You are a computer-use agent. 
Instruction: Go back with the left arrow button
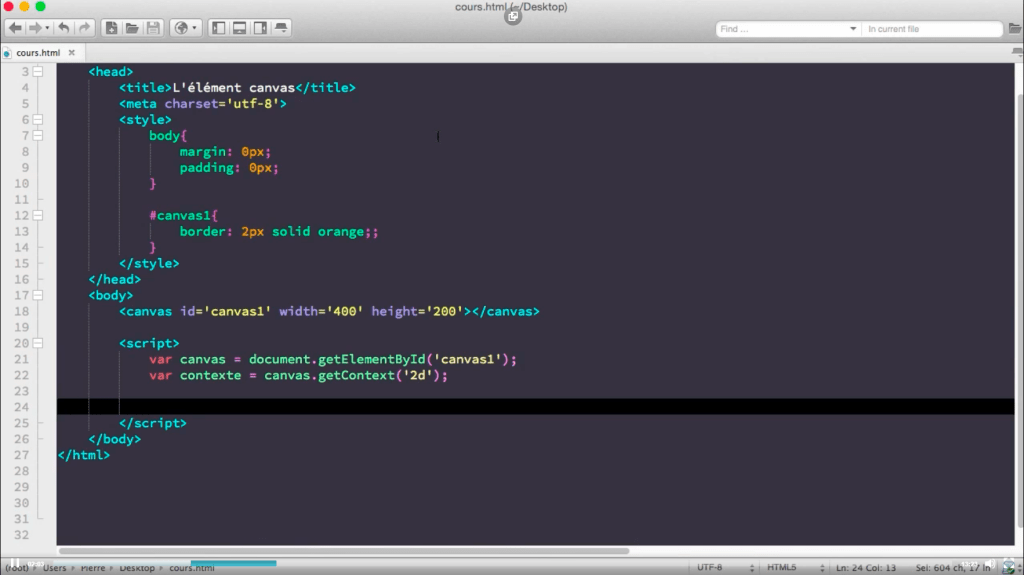pos(15,28)
